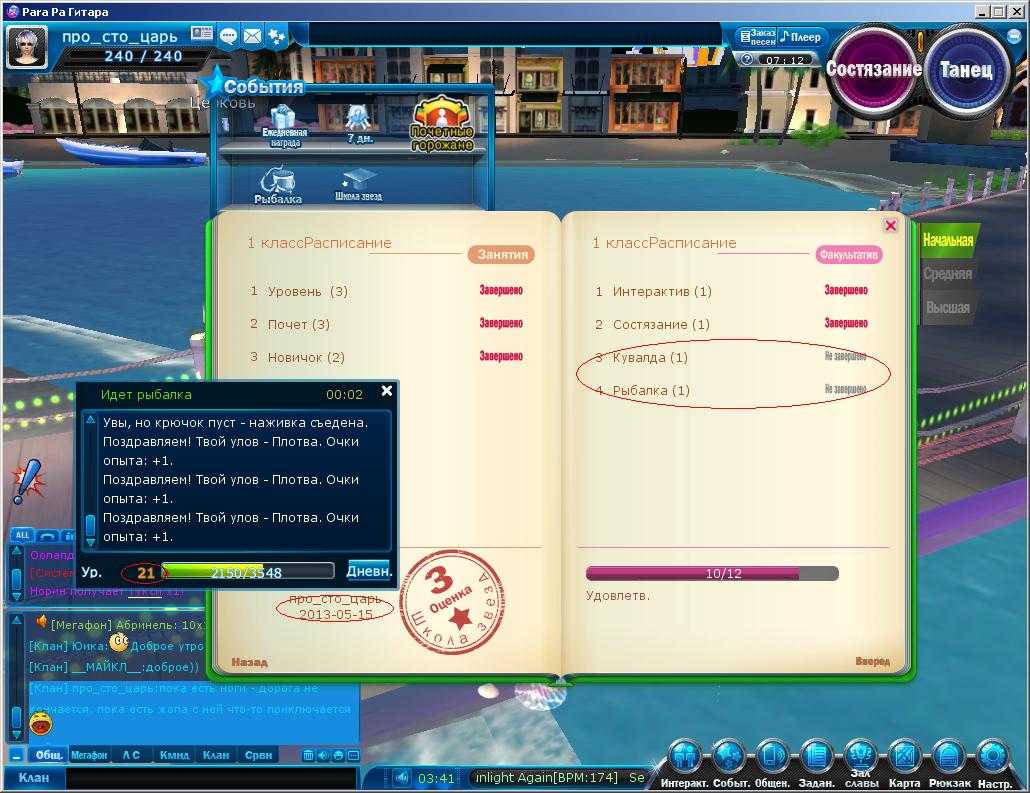Image resolution: width=1030 pixels, height=793 pixels.
Task: Clear chat with the trash bin icon
Action: point(308,756)
